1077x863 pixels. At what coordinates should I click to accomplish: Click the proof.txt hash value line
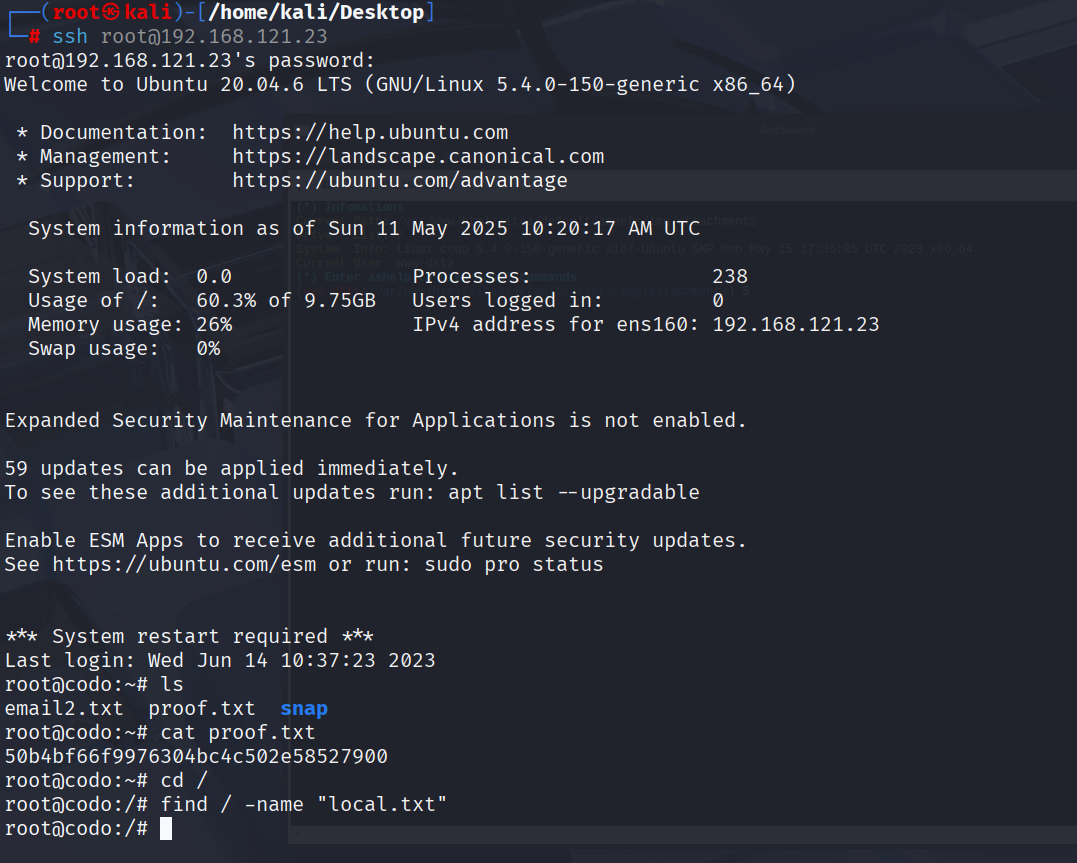pyautogui.click(x=196, y=756)
